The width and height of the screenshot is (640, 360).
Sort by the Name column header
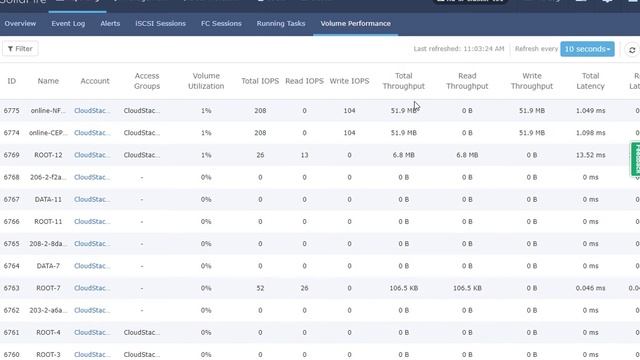point(48,81)
